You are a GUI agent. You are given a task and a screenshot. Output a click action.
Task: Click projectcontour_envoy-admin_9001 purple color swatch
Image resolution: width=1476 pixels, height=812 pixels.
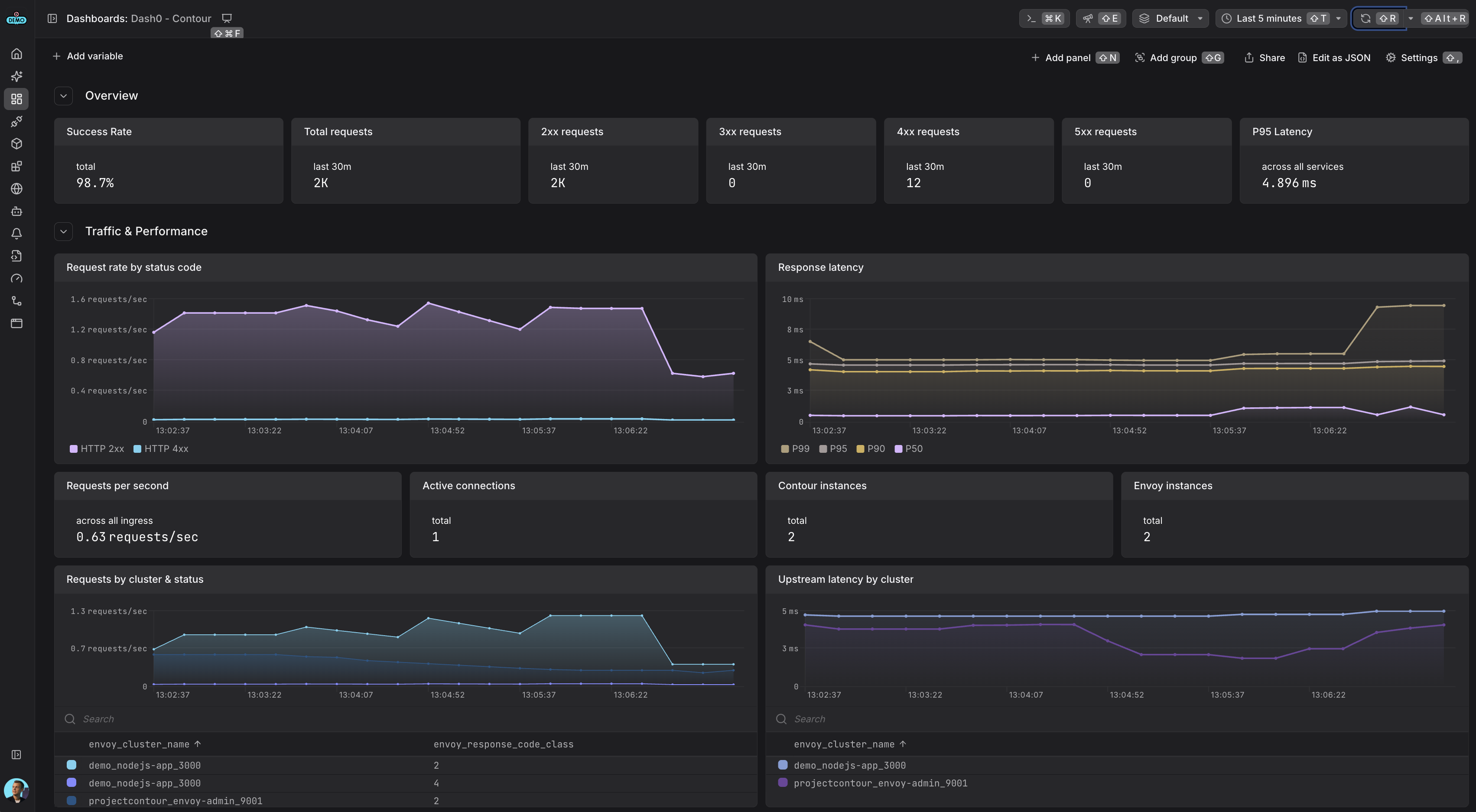[x=783, y=783]
